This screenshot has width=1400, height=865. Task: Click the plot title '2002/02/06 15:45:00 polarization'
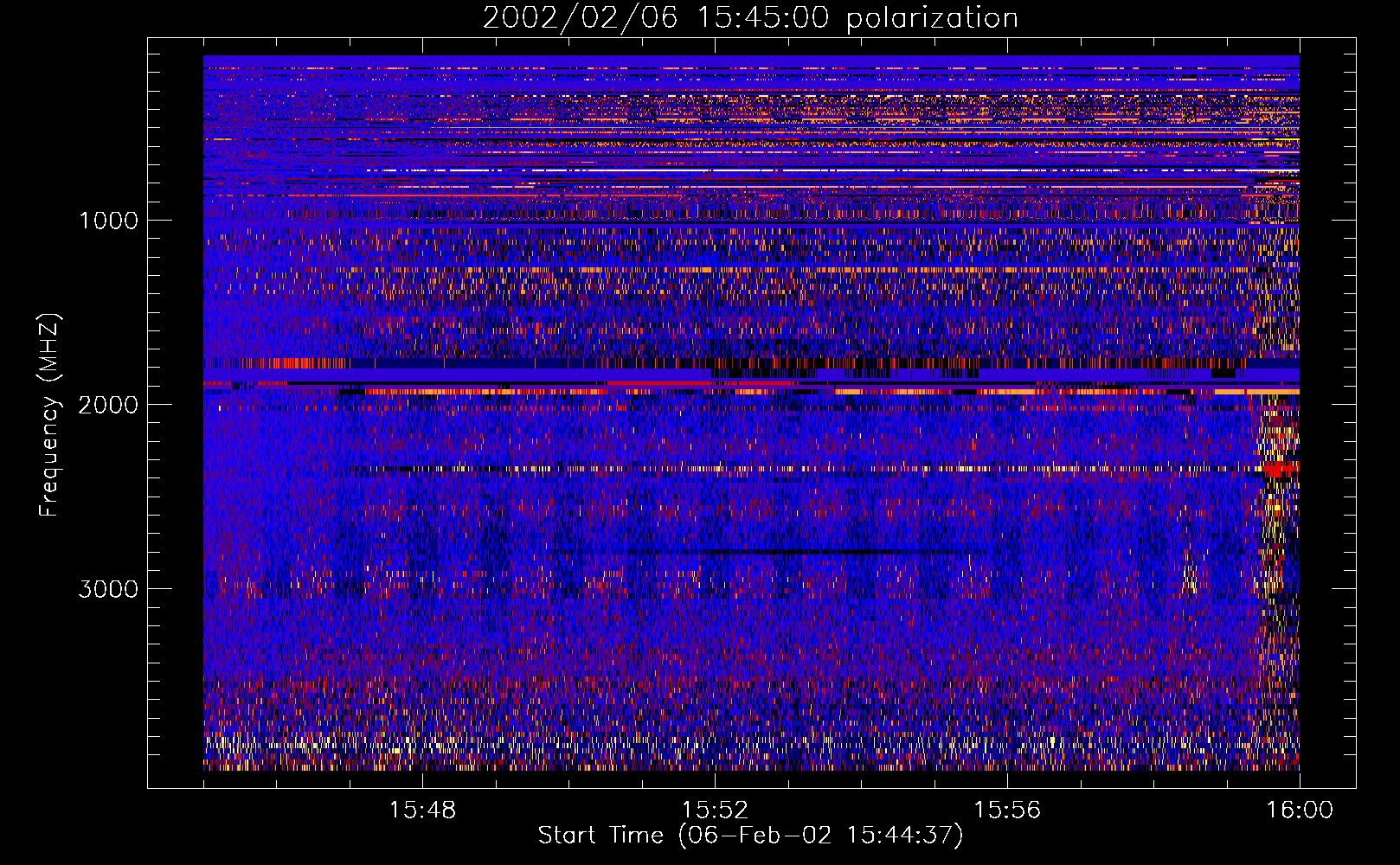750,18
